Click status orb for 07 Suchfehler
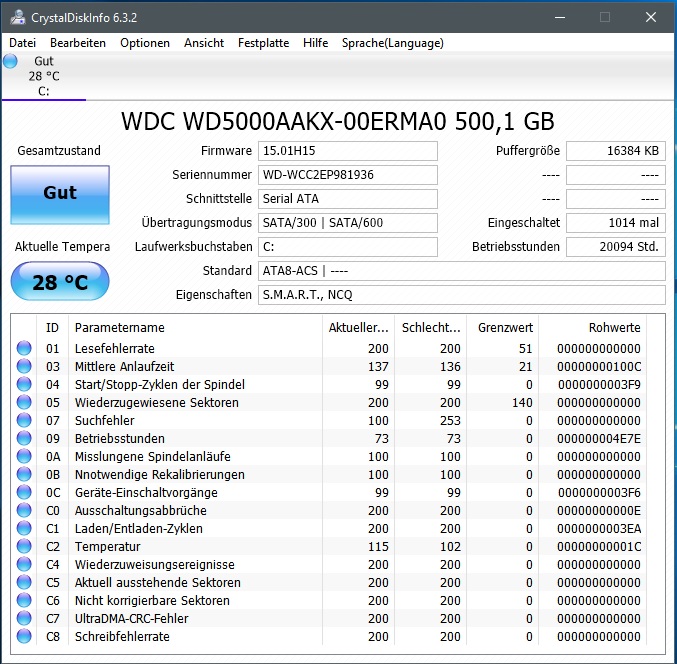677x664 pixels. pyautogui.click(x=24, y=421)
